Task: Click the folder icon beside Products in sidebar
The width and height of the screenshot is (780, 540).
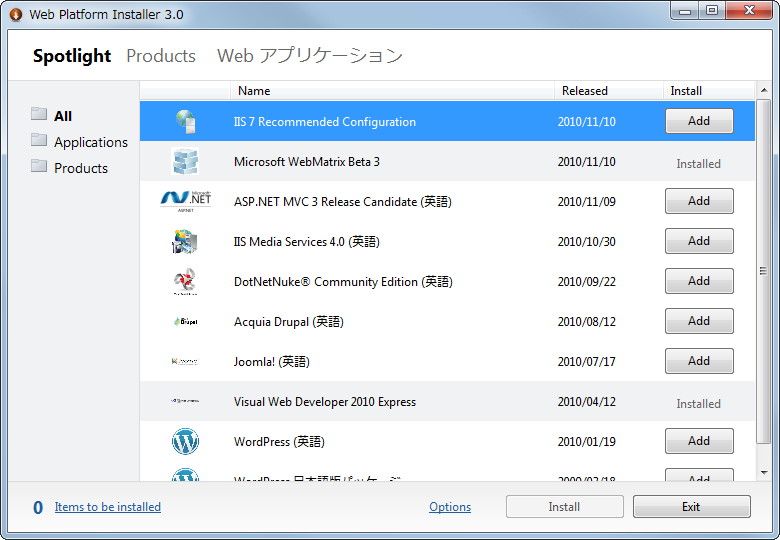Action: pyautogui.click(x=39, y=166)
